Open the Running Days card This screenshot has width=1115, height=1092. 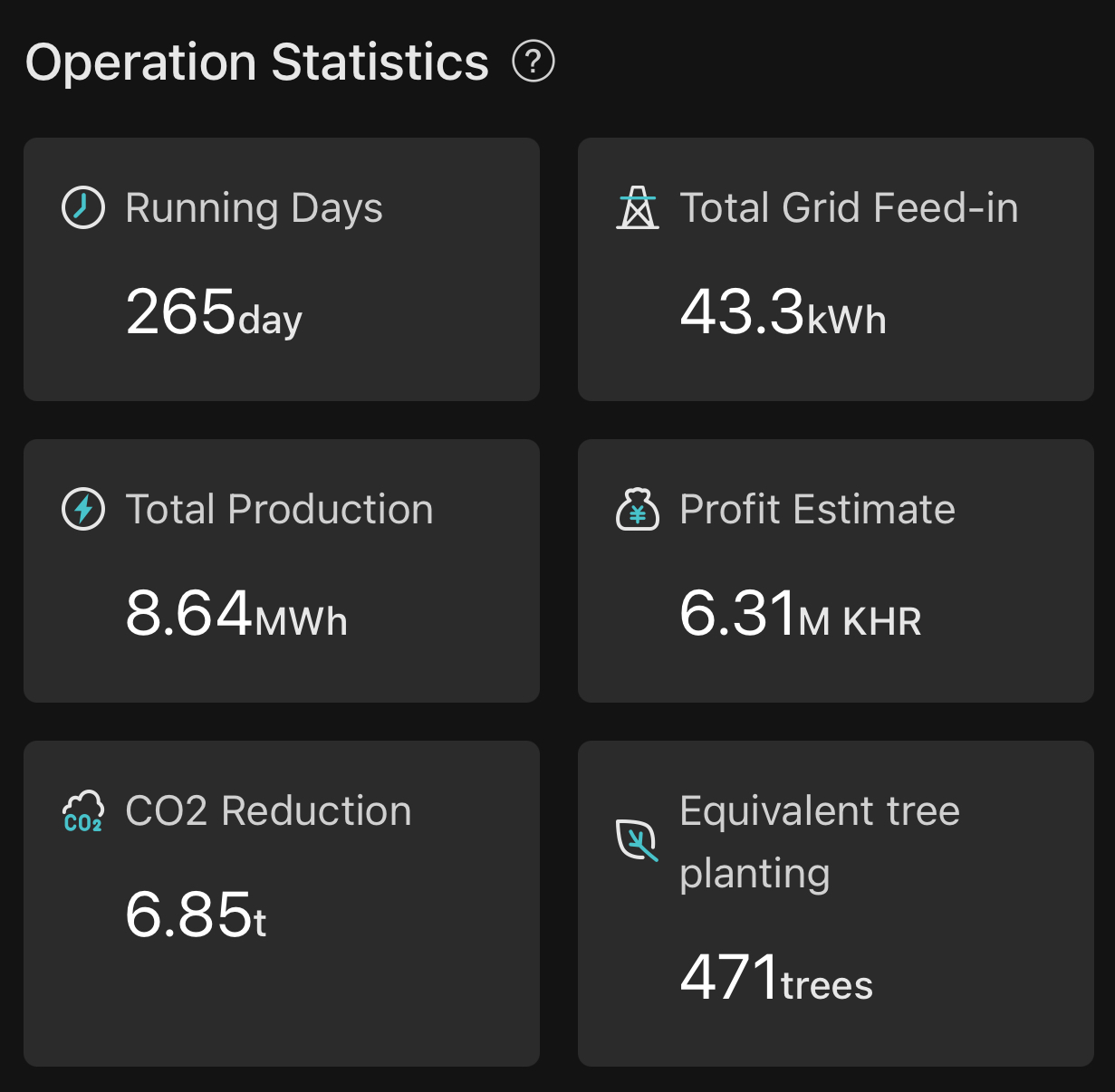coord(282,269)
